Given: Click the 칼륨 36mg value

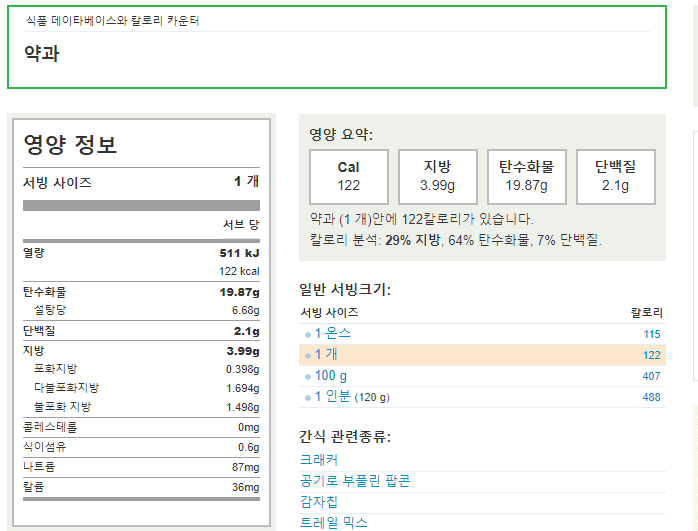Looking at the screenshot, I should point(245,487).
